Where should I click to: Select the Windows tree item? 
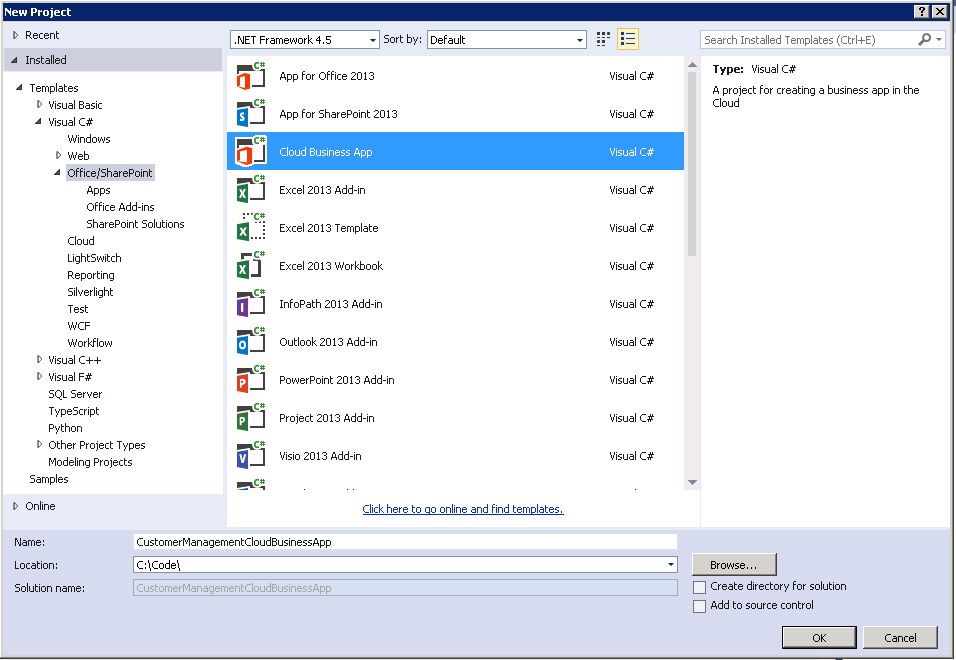point(88,139)
